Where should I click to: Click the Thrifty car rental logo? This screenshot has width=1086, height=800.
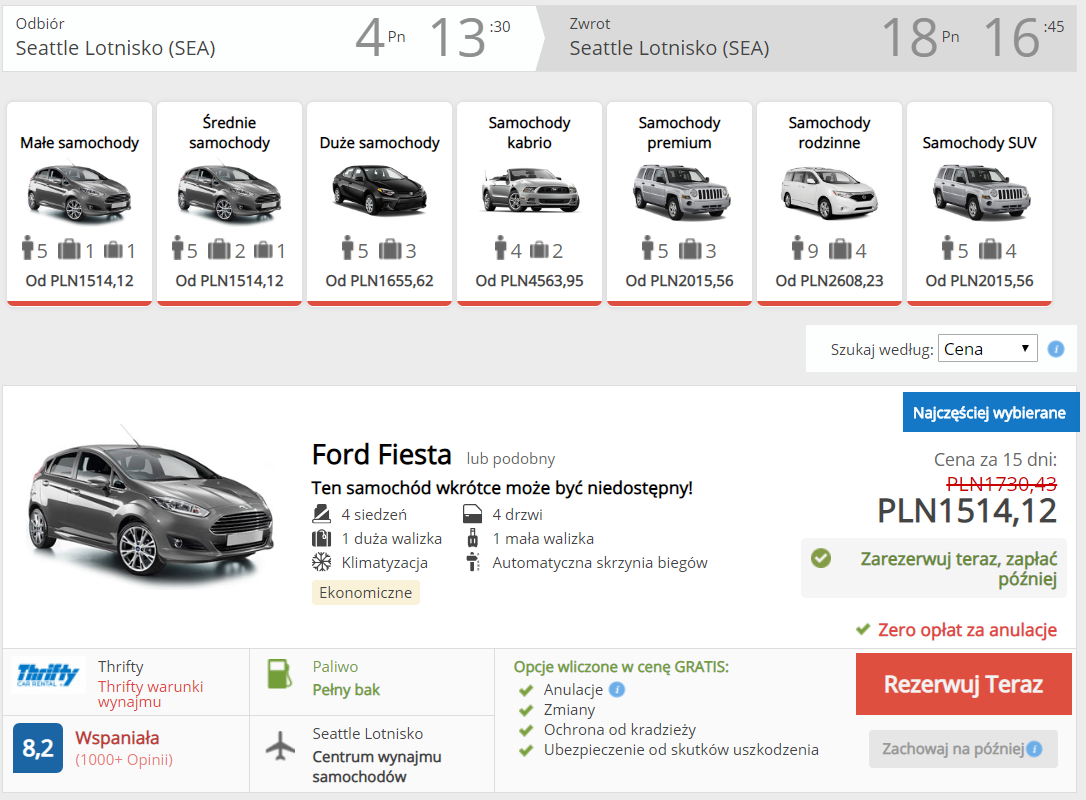coord(48,674)
